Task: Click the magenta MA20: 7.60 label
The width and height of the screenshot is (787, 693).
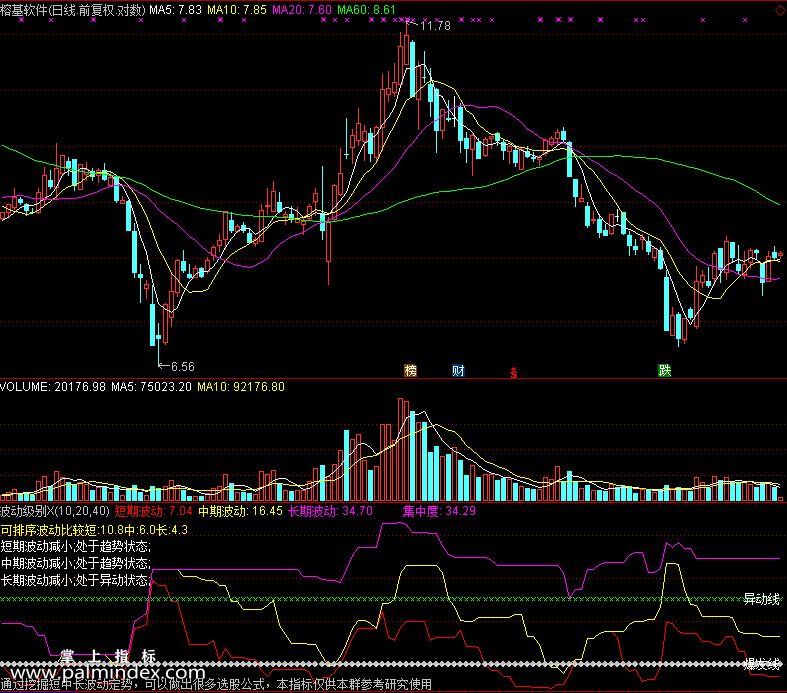Action: (302, 10)
